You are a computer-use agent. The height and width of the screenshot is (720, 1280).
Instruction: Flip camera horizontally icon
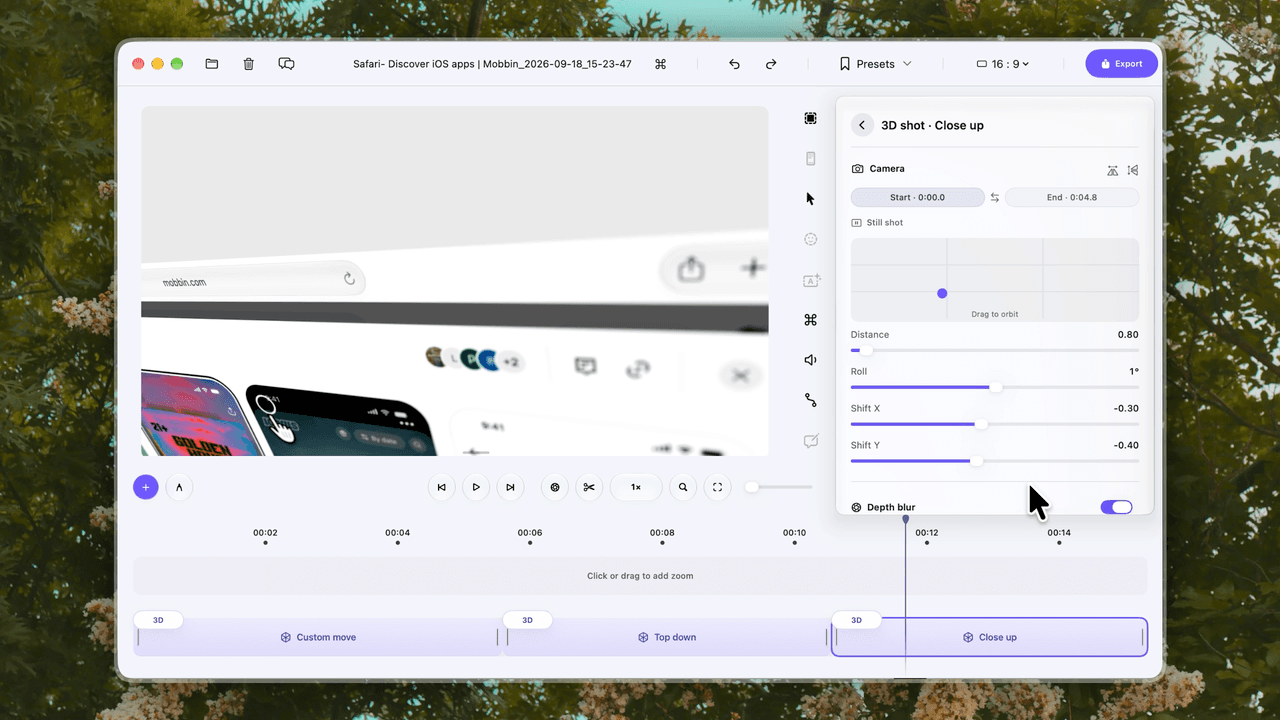(x=1133, y=170)
